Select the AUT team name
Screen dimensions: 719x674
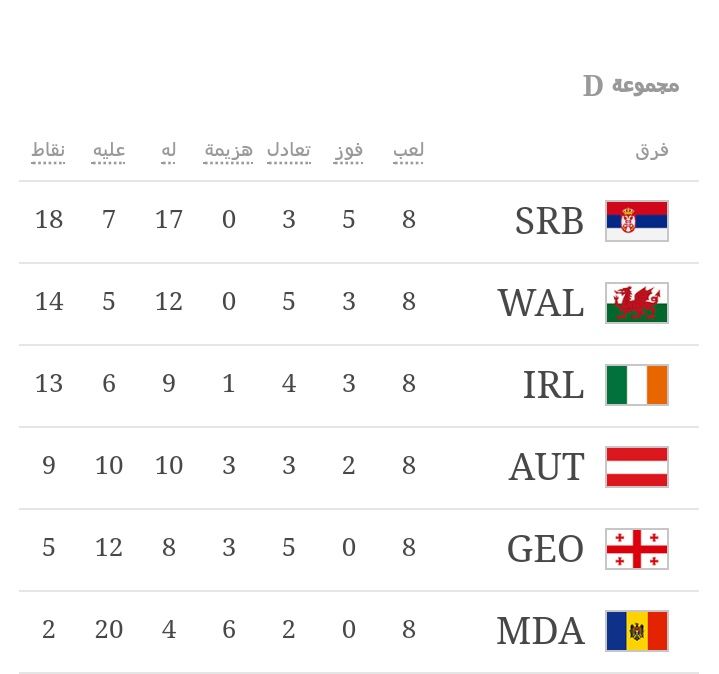tap(546, 467)
